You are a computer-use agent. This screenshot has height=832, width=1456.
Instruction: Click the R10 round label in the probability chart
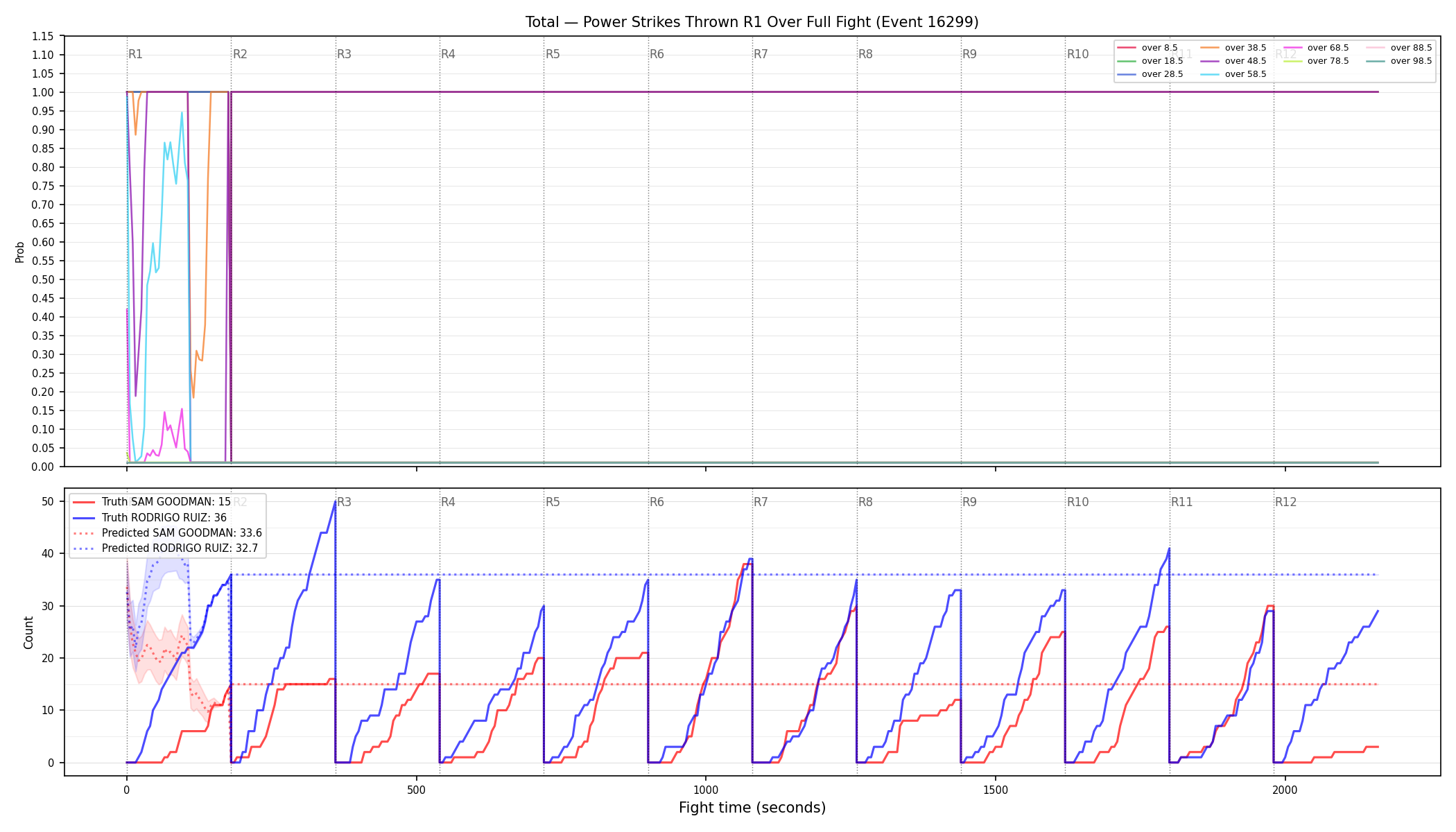(x=1077, y=54)
